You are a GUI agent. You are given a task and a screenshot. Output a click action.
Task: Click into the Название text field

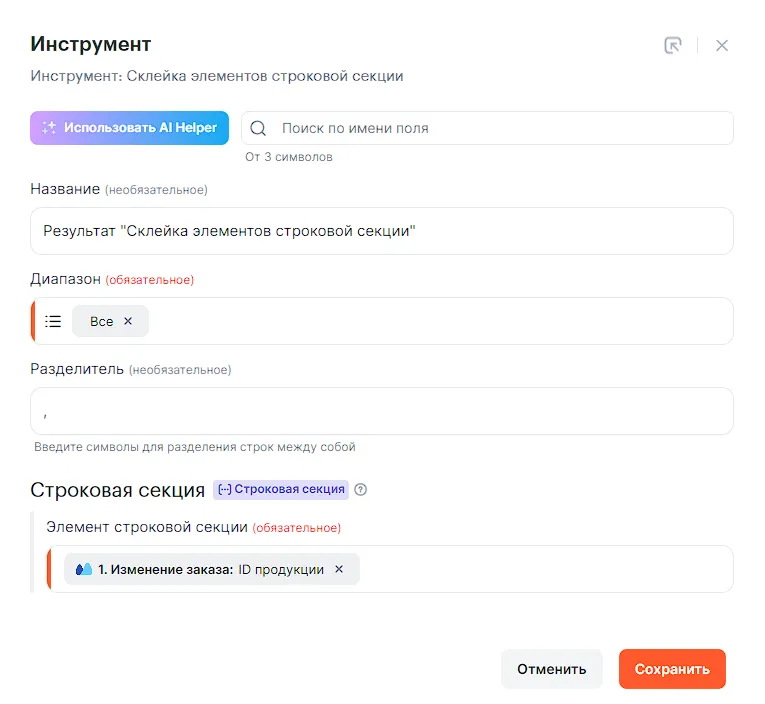pyautogui.click(x=381, y=231)
